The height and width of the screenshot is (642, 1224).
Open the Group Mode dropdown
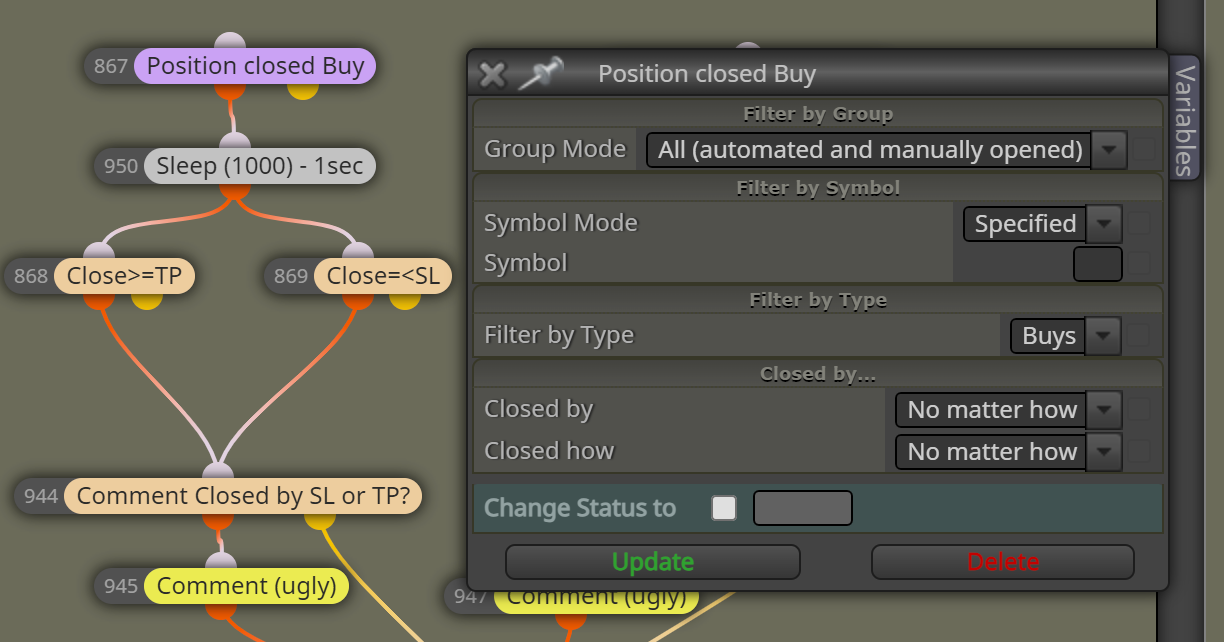point(886,150)
